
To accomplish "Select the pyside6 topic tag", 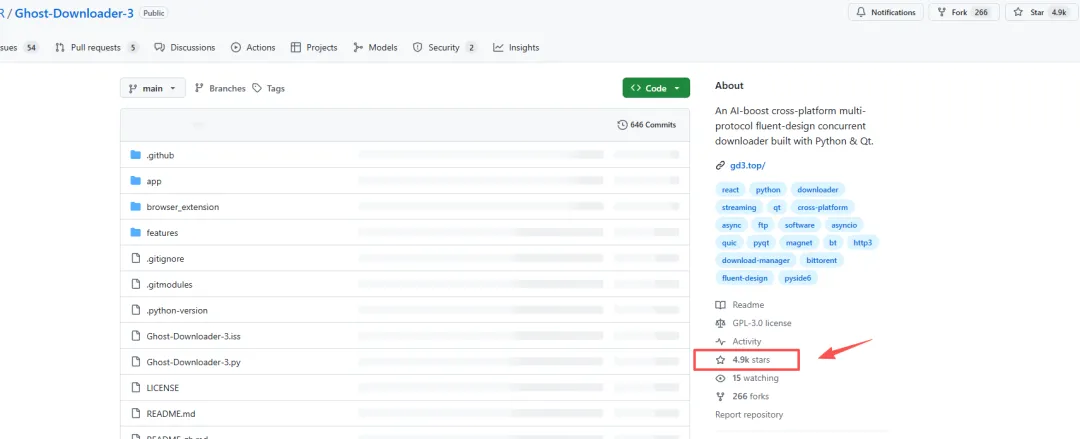I will point(798,278).
